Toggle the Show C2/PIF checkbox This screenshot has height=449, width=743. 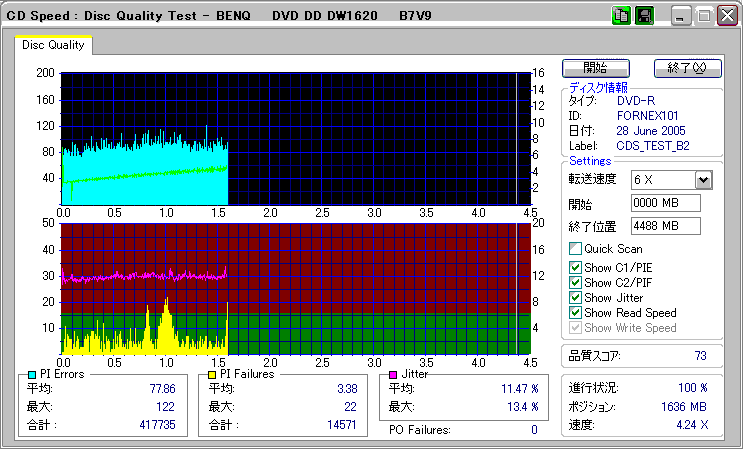pos(575,283)
